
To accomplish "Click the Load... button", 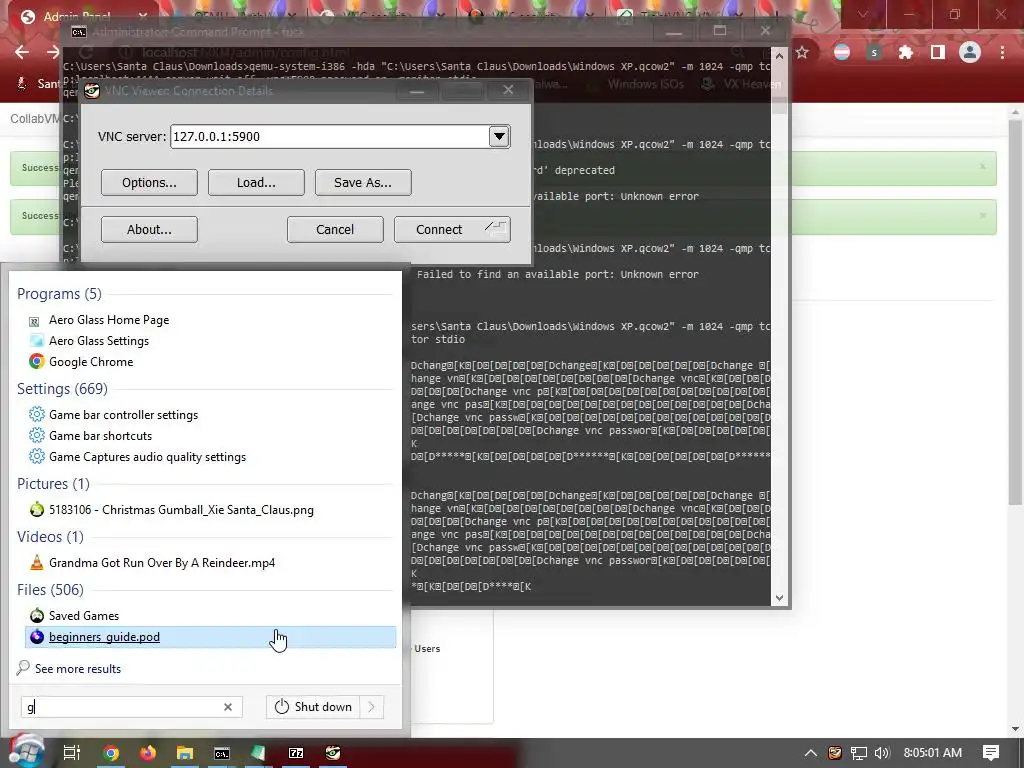I will click(256, 182).
